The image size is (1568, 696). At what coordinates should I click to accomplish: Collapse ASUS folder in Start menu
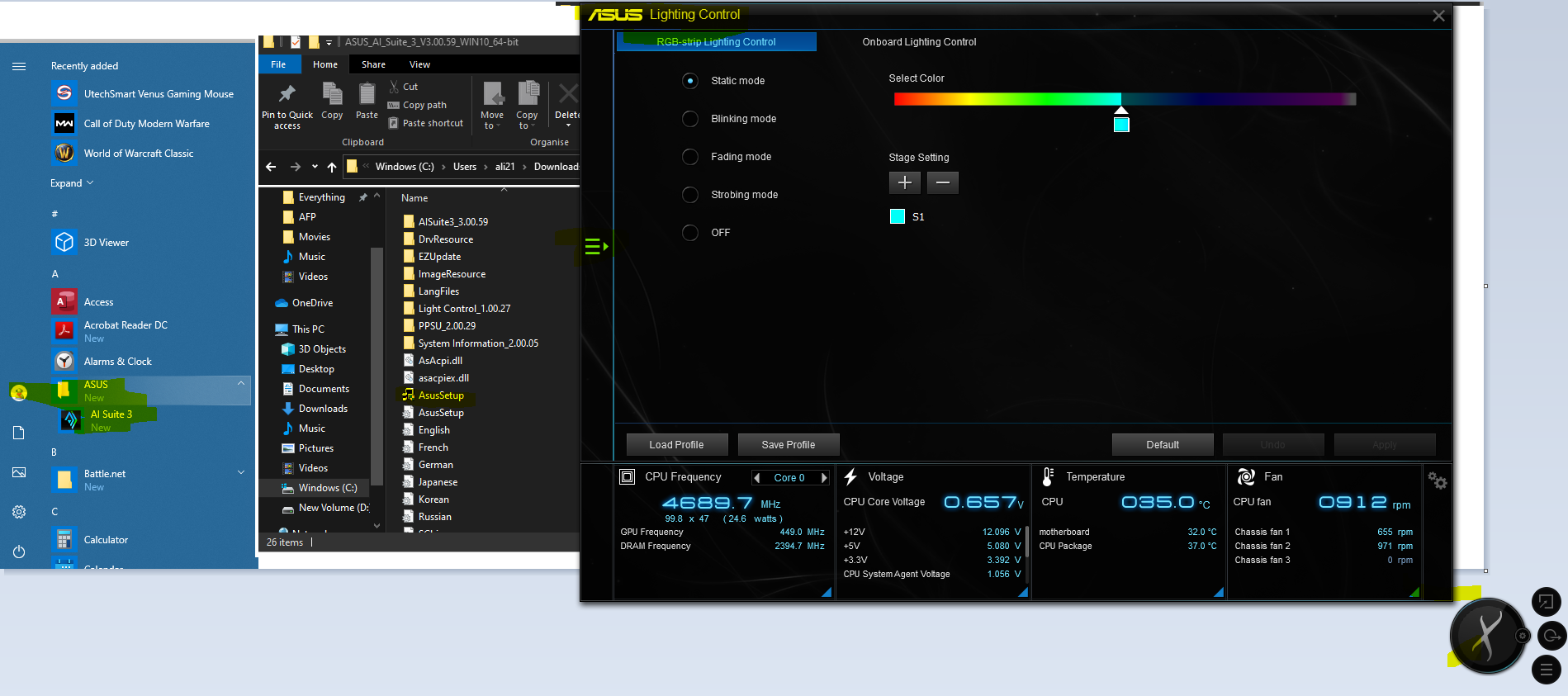(x=241, y=383)
